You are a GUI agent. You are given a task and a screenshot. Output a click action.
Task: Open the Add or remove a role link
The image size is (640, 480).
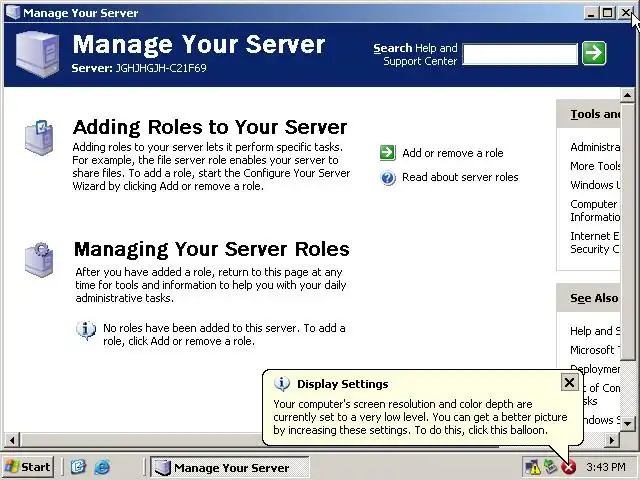point(453,153)
